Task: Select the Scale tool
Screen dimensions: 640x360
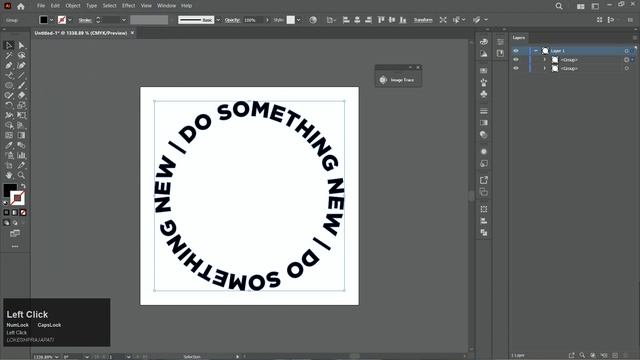Action: [x=21, y=105]
